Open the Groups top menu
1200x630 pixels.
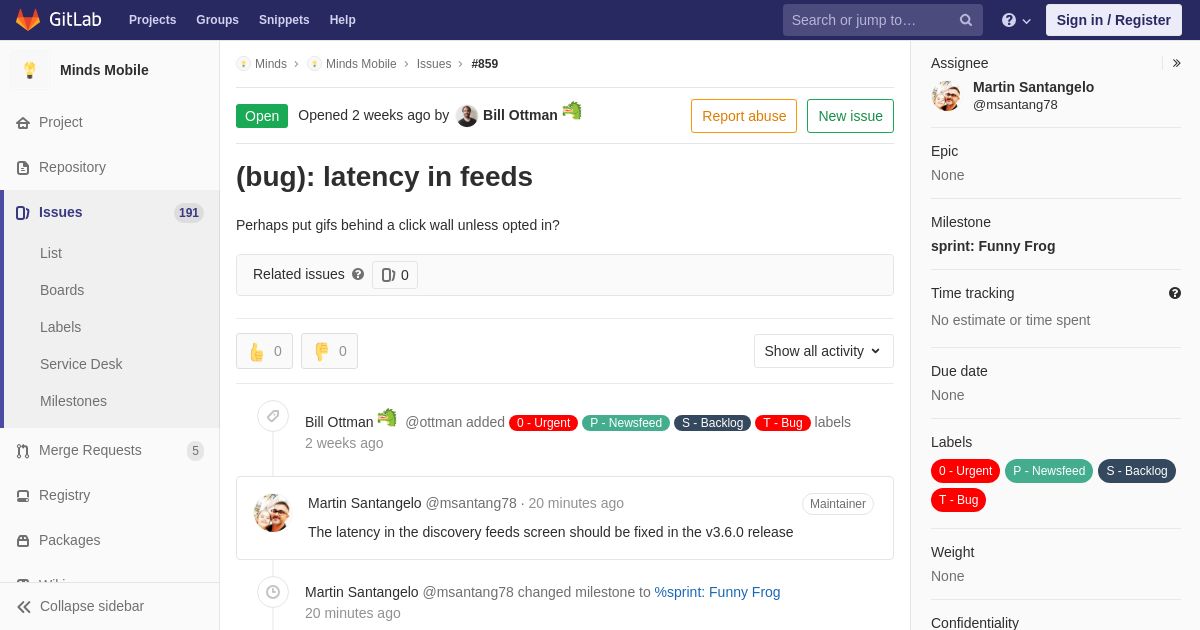[217, 20]
